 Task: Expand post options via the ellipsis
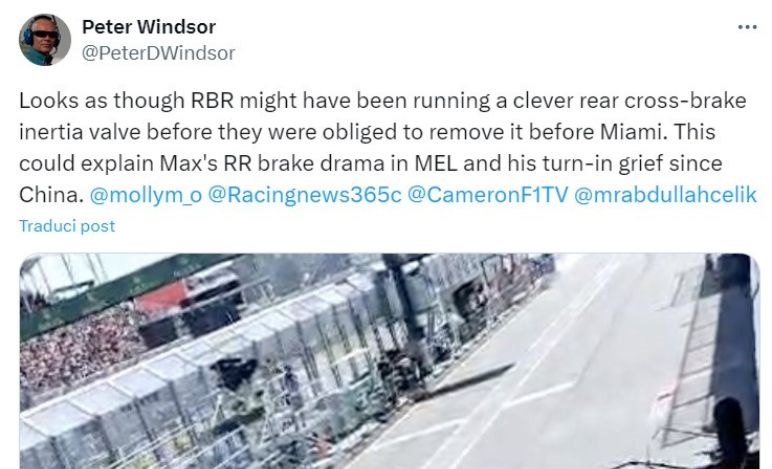pos(747,27)
